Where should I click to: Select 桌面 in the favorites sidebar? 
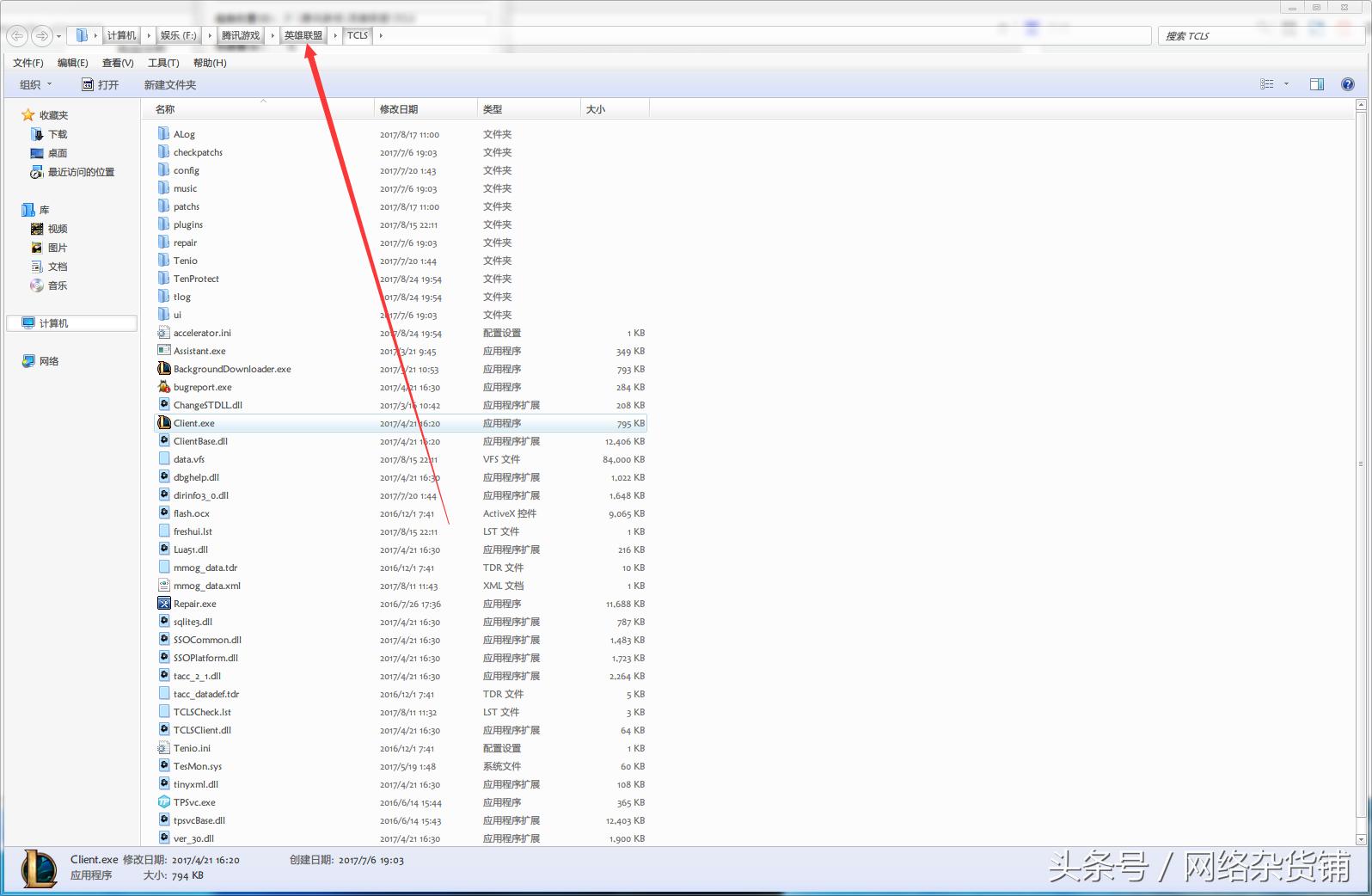[x=57, y=153]
